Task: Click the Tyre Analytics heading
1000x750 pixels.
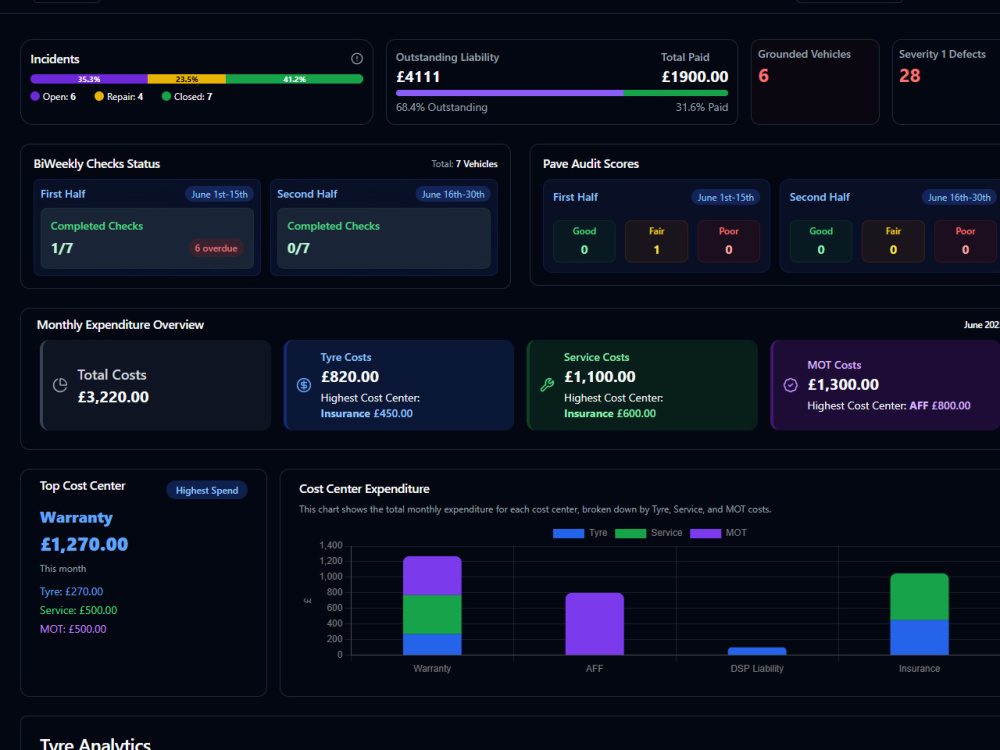Action: click(x=96, y=744)
